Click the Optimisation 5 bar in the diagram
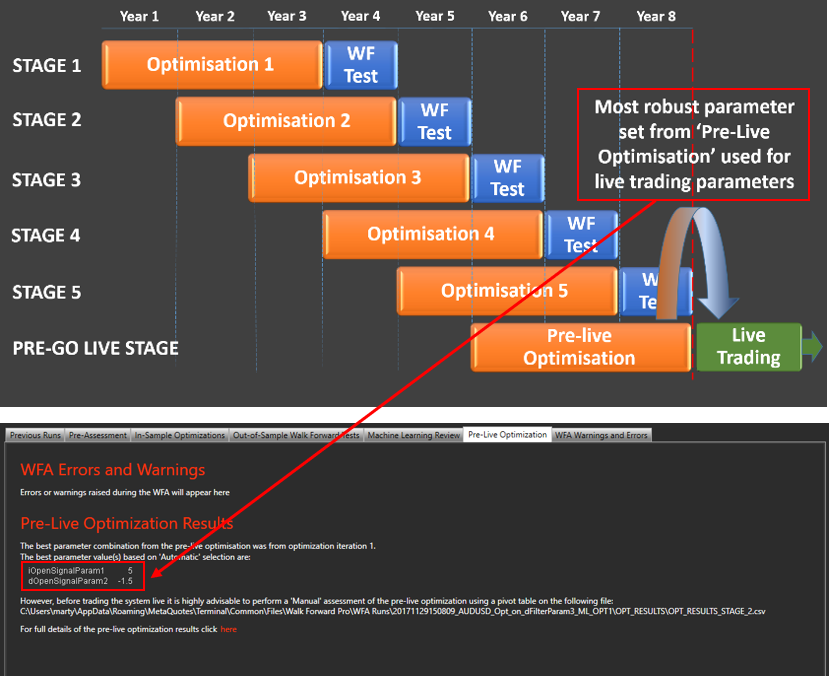The height and width of the screenshot is (676, 829). click(x=506, y=291)
